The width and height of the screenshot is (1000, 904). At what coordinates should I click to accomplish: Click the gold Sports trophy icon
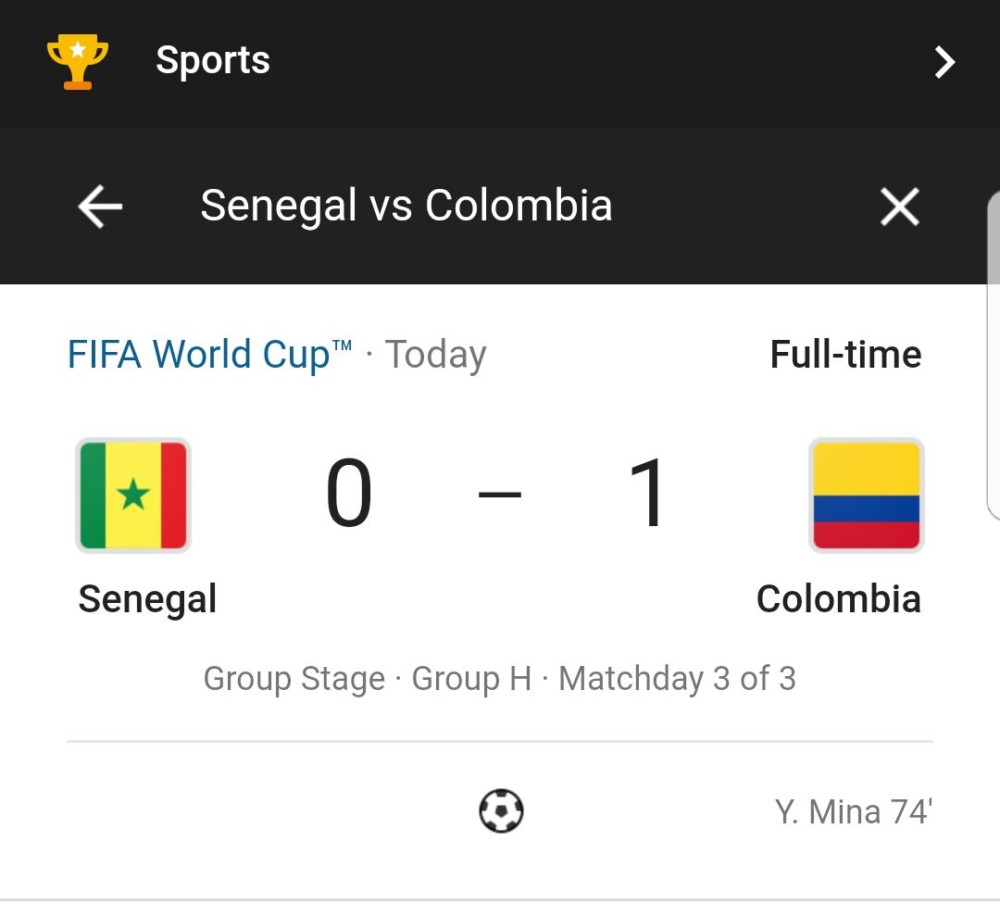(78, 61)
